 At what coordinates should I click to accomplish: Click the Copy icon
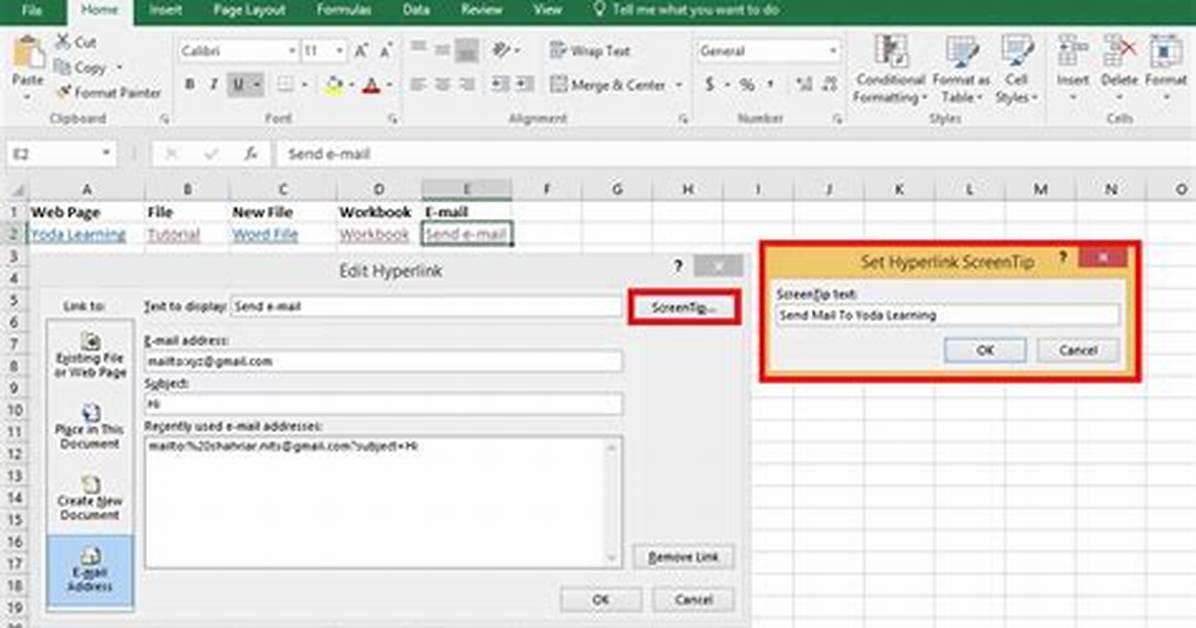pos(62,68)
